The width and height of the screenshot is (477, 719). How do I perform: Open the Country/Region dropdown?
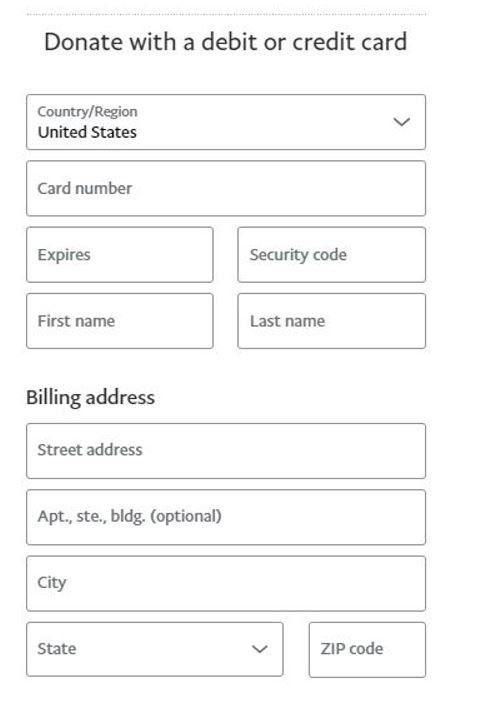(x=226, y=122)
